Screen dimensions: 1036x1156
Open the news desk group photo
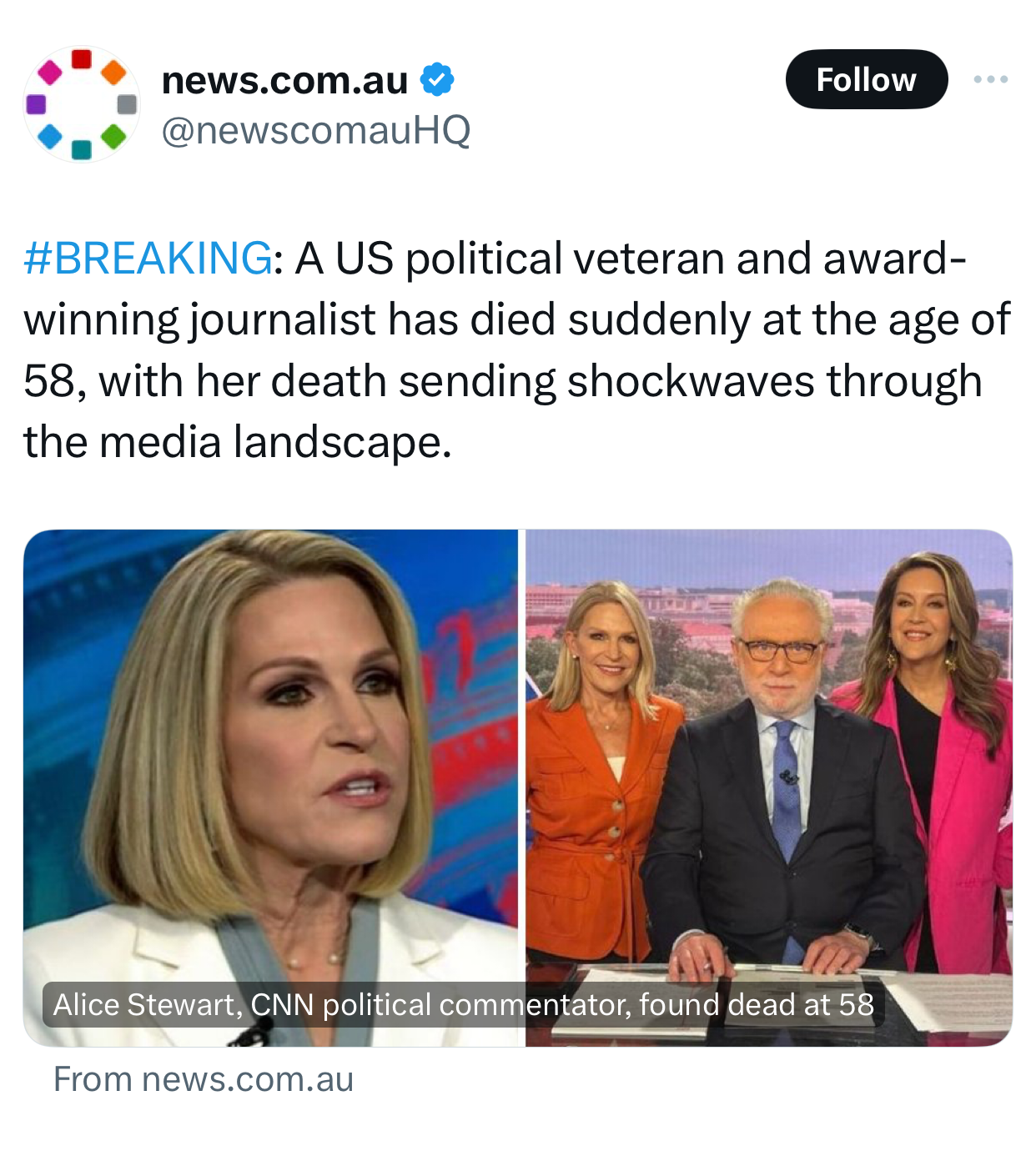click(x=768, y=787)
